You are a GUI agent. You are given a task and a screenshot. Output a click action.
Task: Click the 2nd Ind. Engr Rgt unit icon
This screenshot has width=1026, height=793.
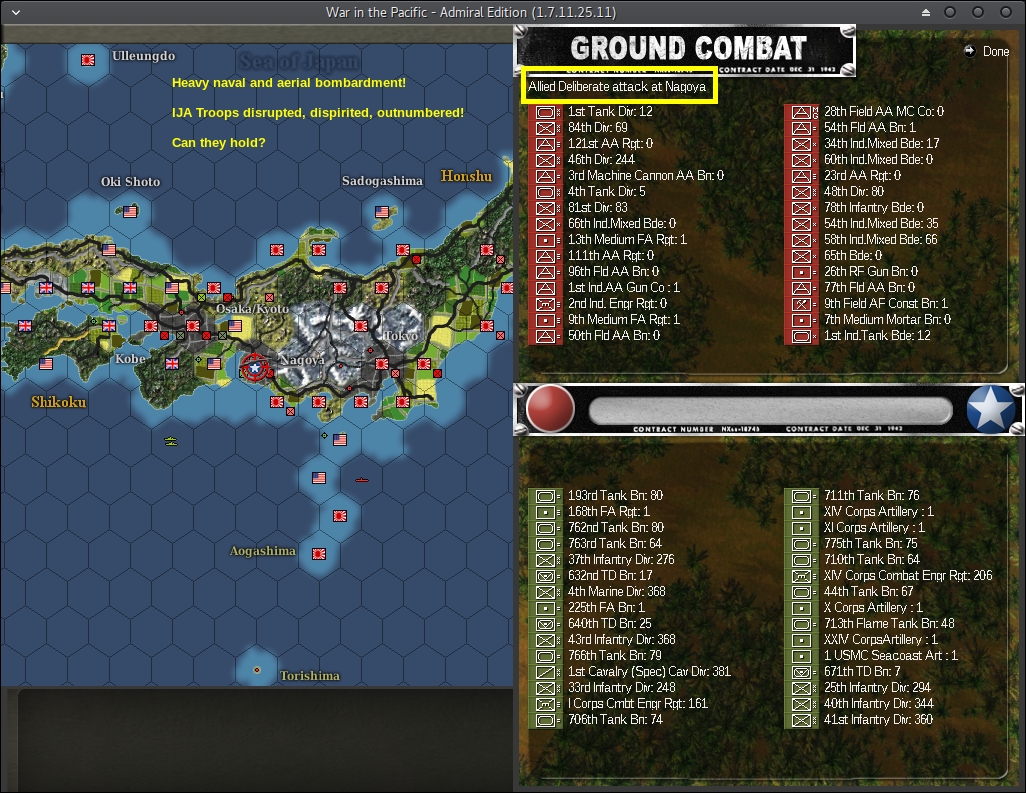coord(545,304)
